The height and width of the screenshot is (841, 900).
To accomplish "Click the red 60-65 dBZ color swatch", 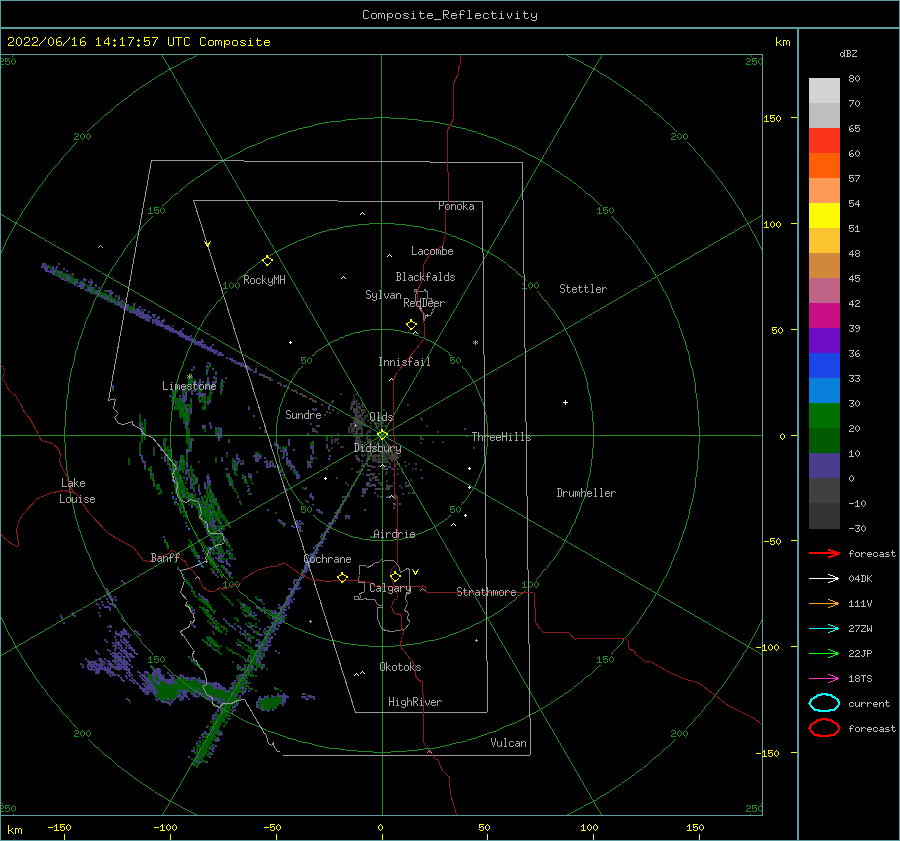I will pos(824,141).
